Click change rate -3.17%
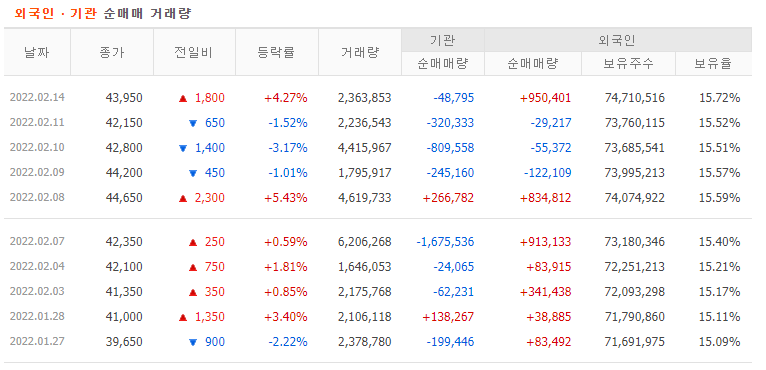 pos(288,148)
